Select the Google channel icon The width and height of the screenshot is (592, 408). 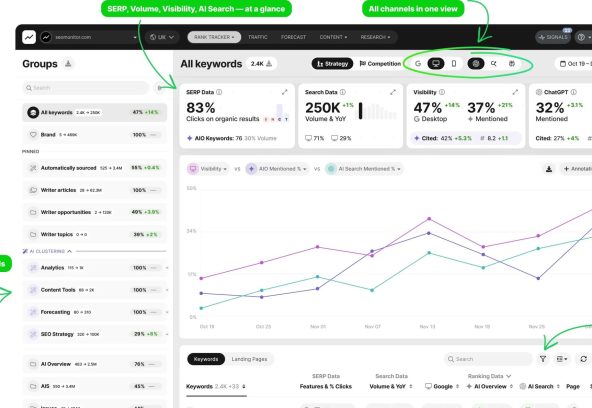coord(418,64)
